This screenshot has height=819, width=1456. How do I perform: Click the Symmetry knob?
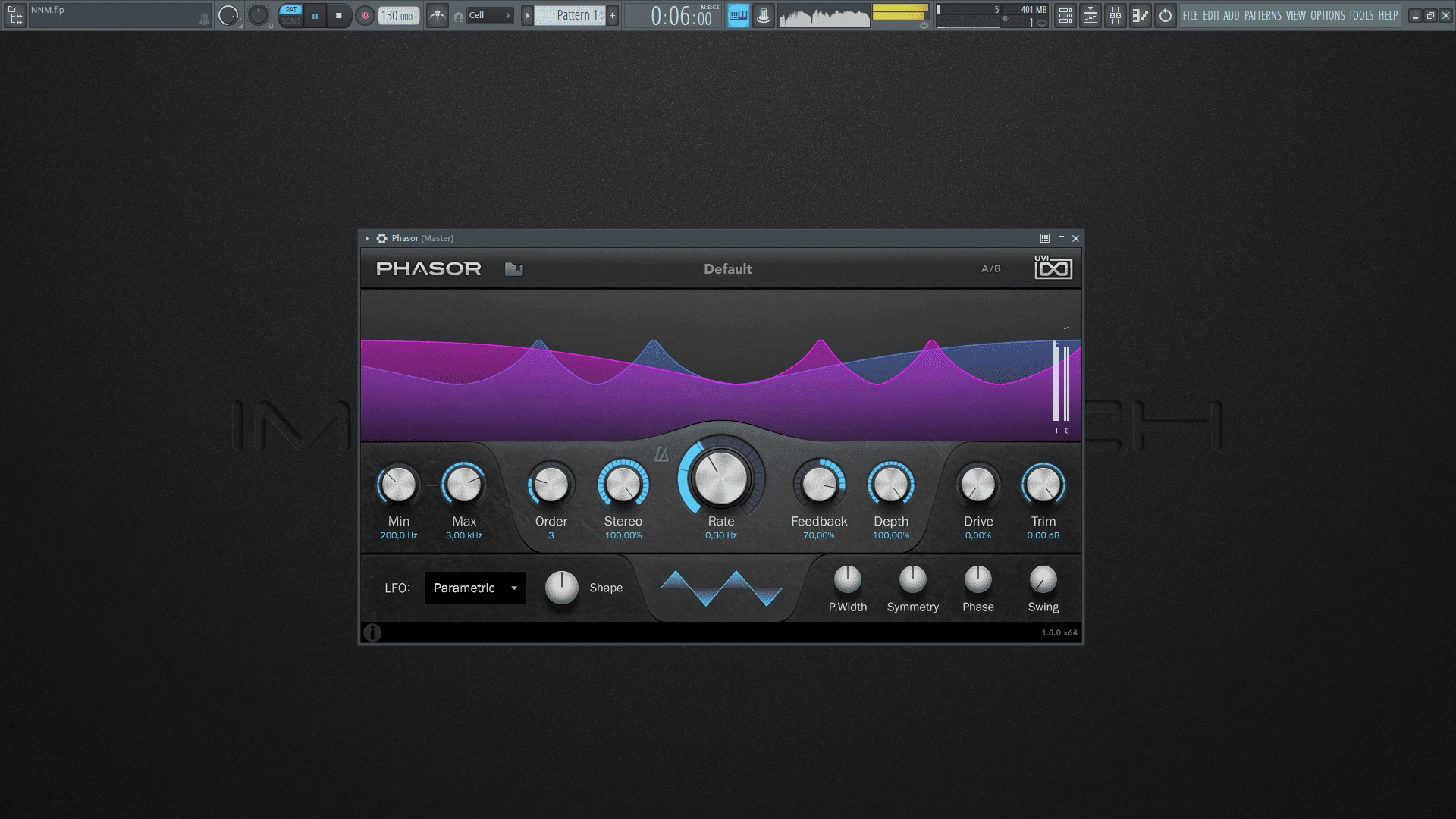[x=913, y=579]
